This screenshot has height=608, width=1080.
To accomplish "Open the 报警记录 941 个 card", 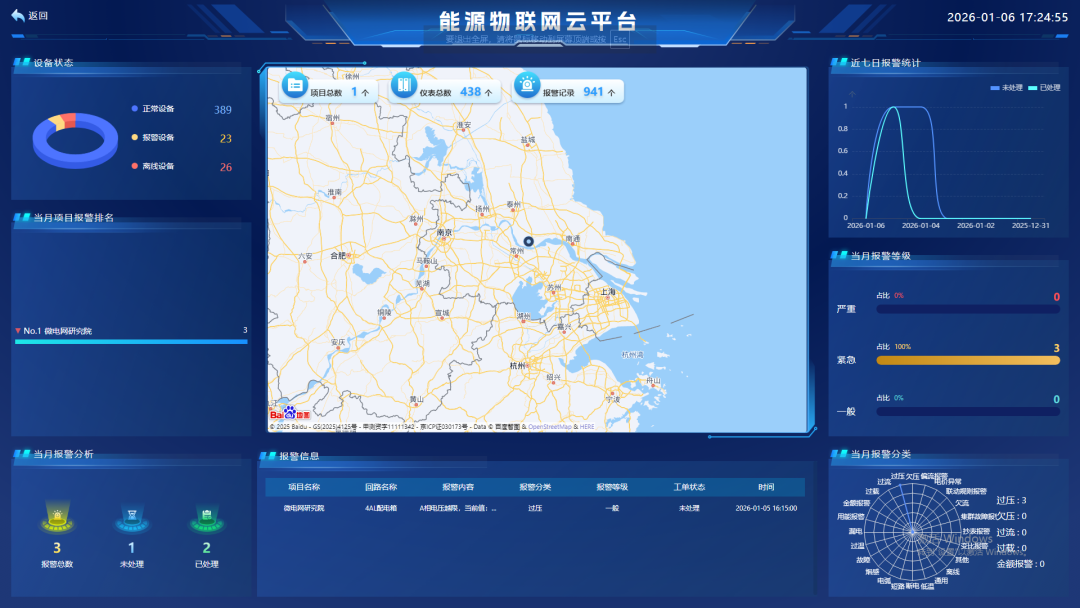I will click(568, 91).
